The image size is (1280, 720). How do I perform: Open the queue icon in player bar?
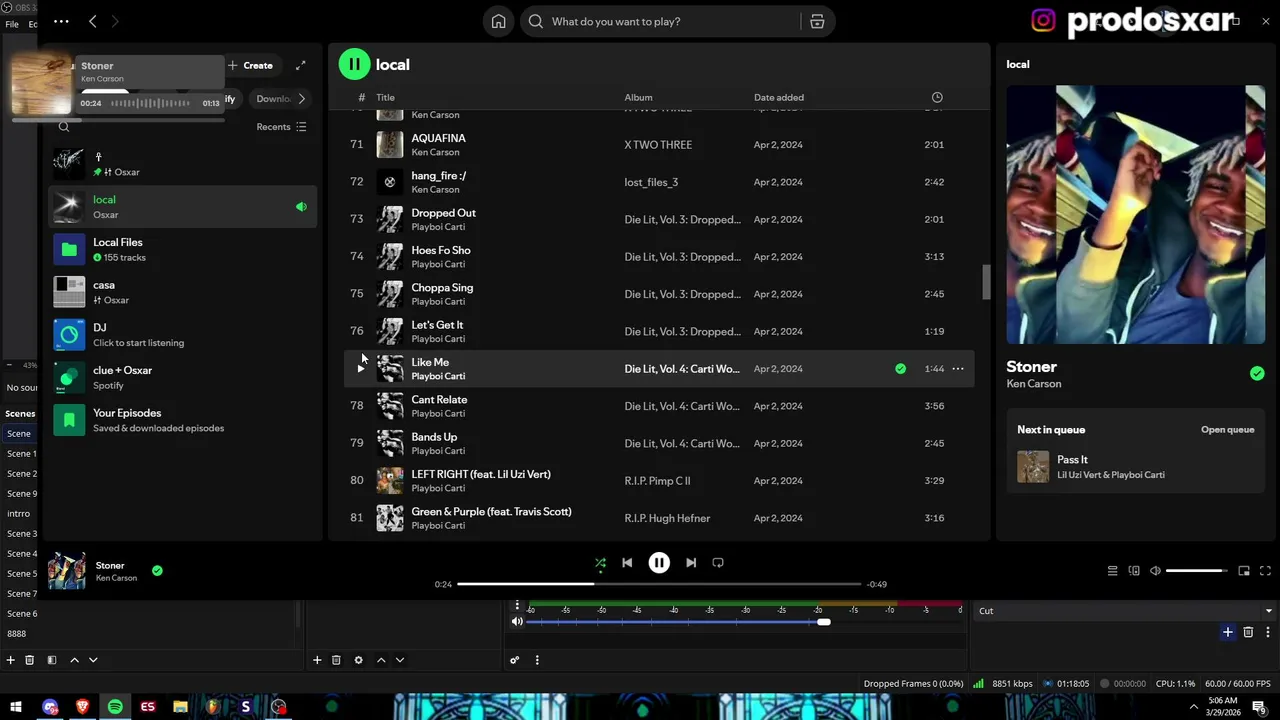click(x=1112, y=571)
